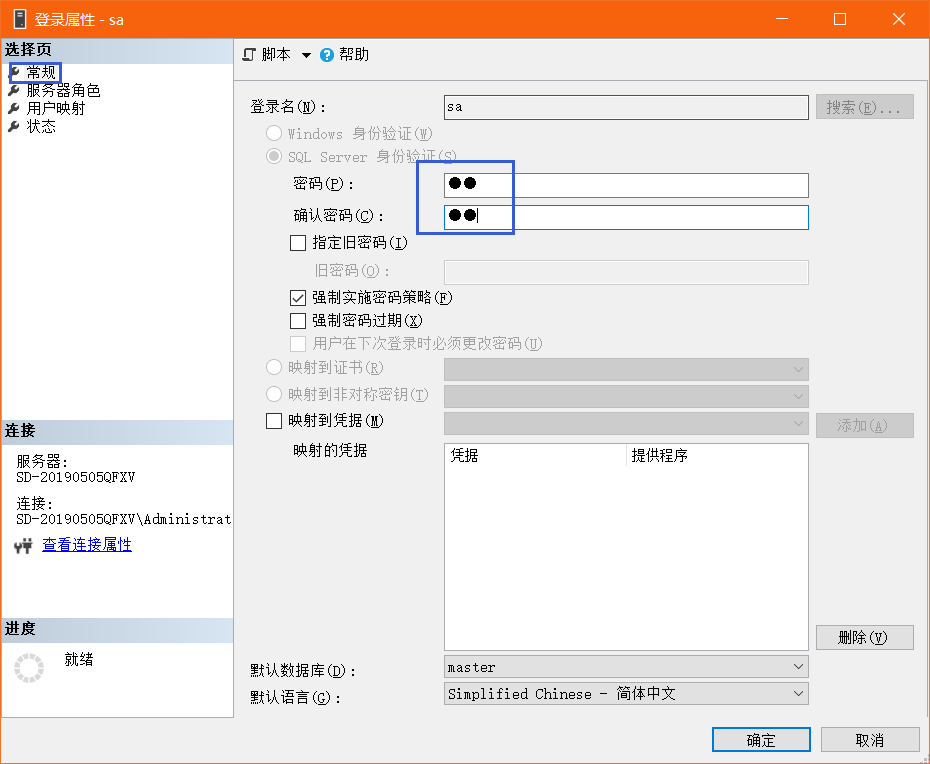Open the 映射到证书 dropdown
Screen dimensions: 930x764
pyautogui.click(x=626, y=370)
